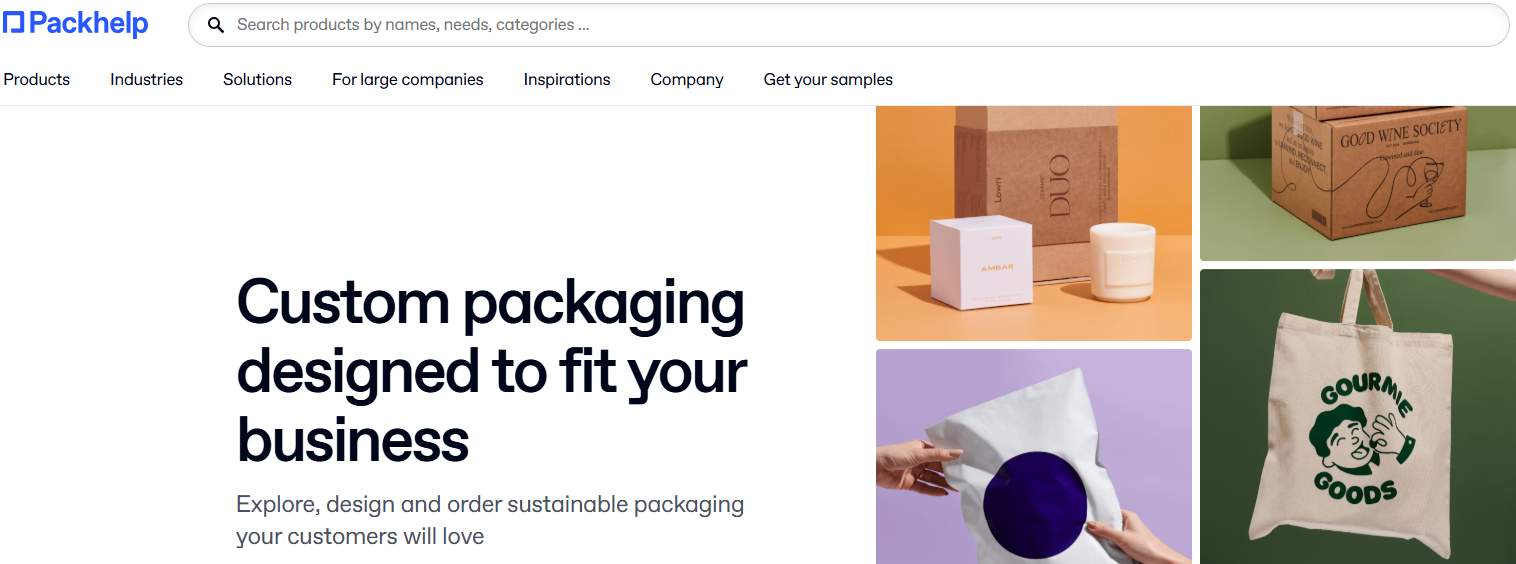The height and width of the screenshot is (564, 1516).
Task: Focus the product search field
Action: tap(848, 25)
